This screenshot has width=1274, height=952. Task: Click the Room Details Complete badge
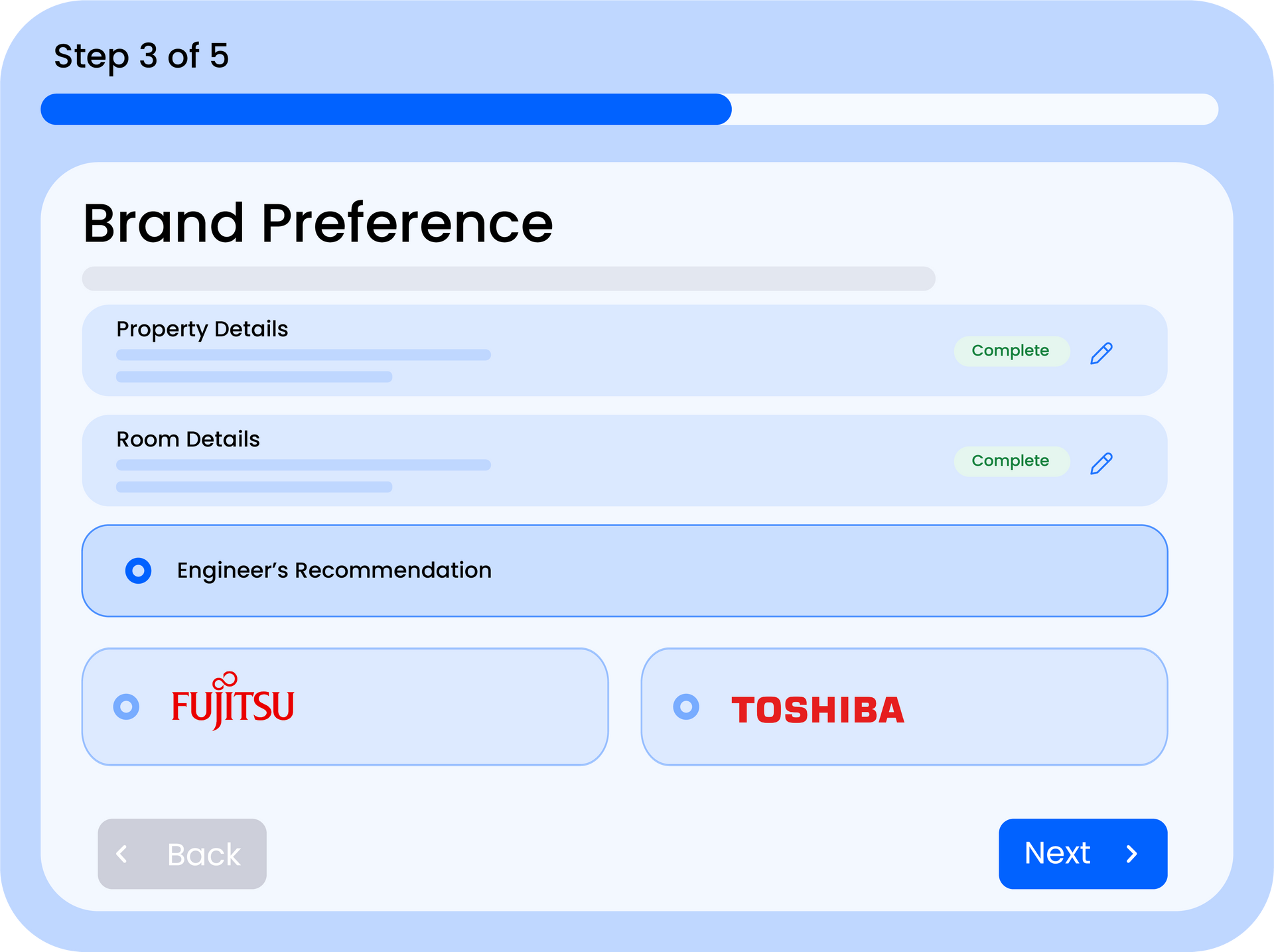click(x=1011, y=461)
